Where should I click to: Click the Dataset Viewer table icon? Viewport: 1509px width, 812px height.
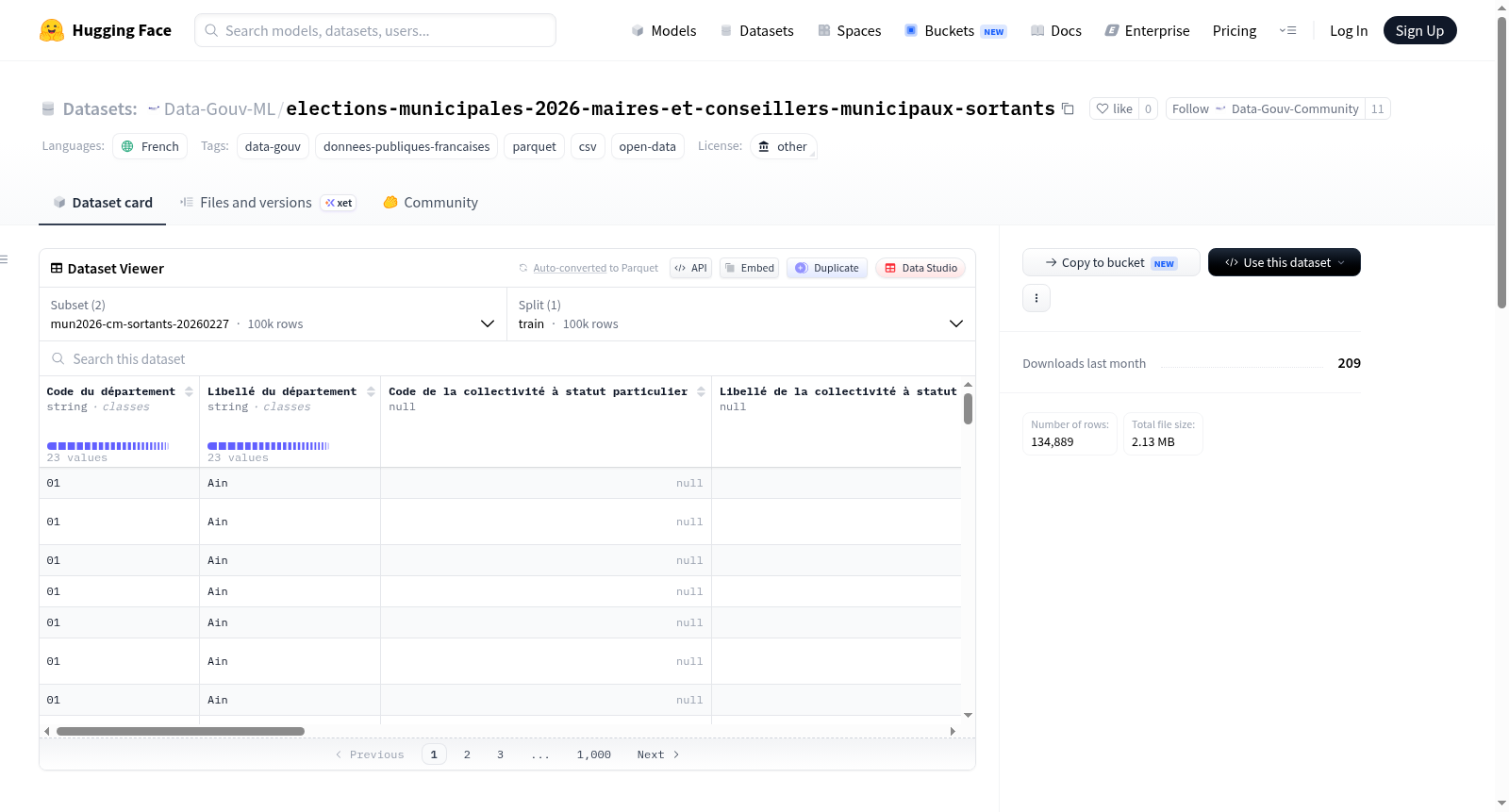[57, 268]
